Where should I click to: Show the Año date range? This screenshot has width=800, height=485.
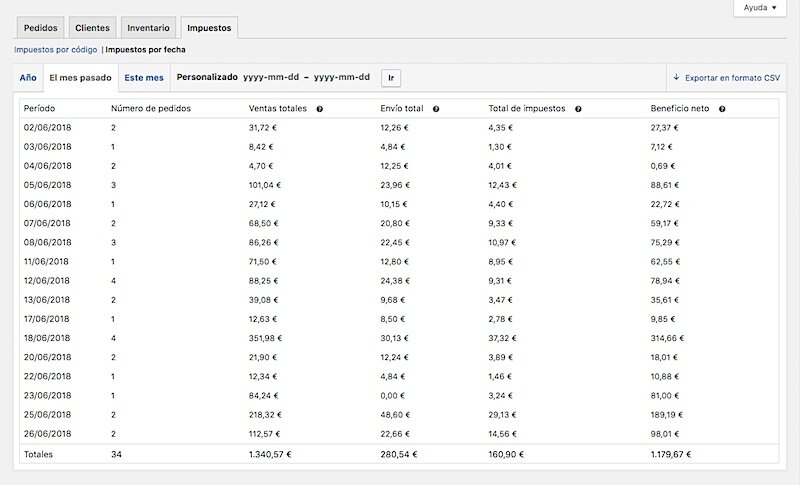click(x=28, y=78)
